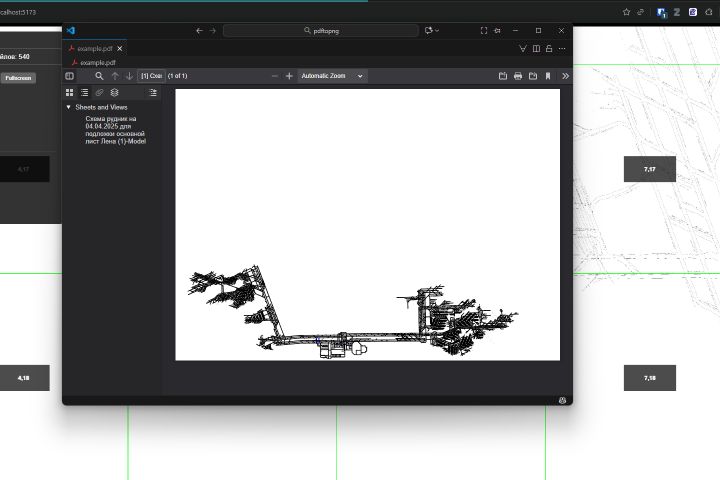Click the fullscreen brackets icon in title bar
720x480 pixels.
(484, 30)
